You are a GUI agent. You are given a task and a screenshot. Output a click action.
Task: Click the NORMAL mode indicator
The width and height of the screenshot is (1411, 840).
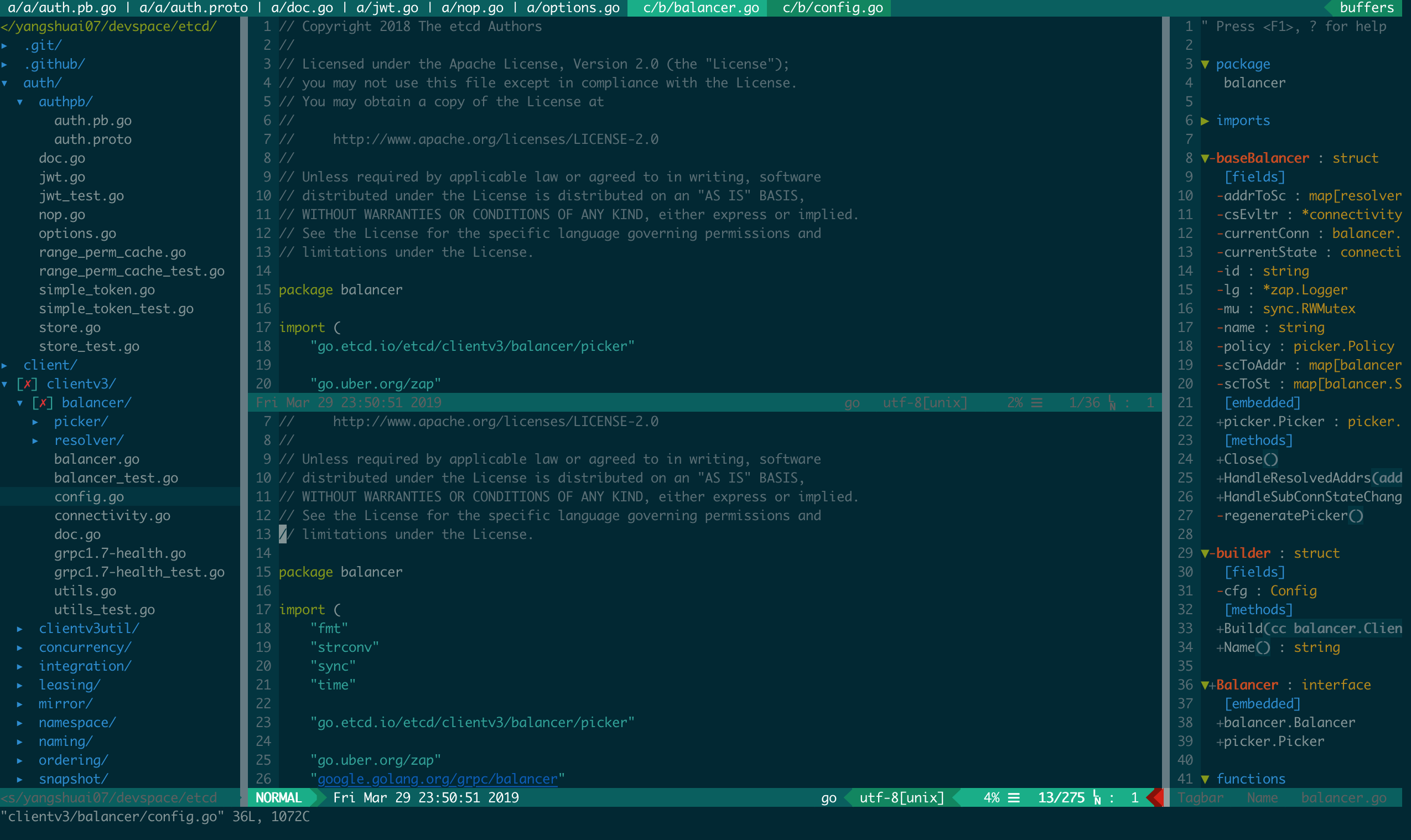[x=278, y=798]
